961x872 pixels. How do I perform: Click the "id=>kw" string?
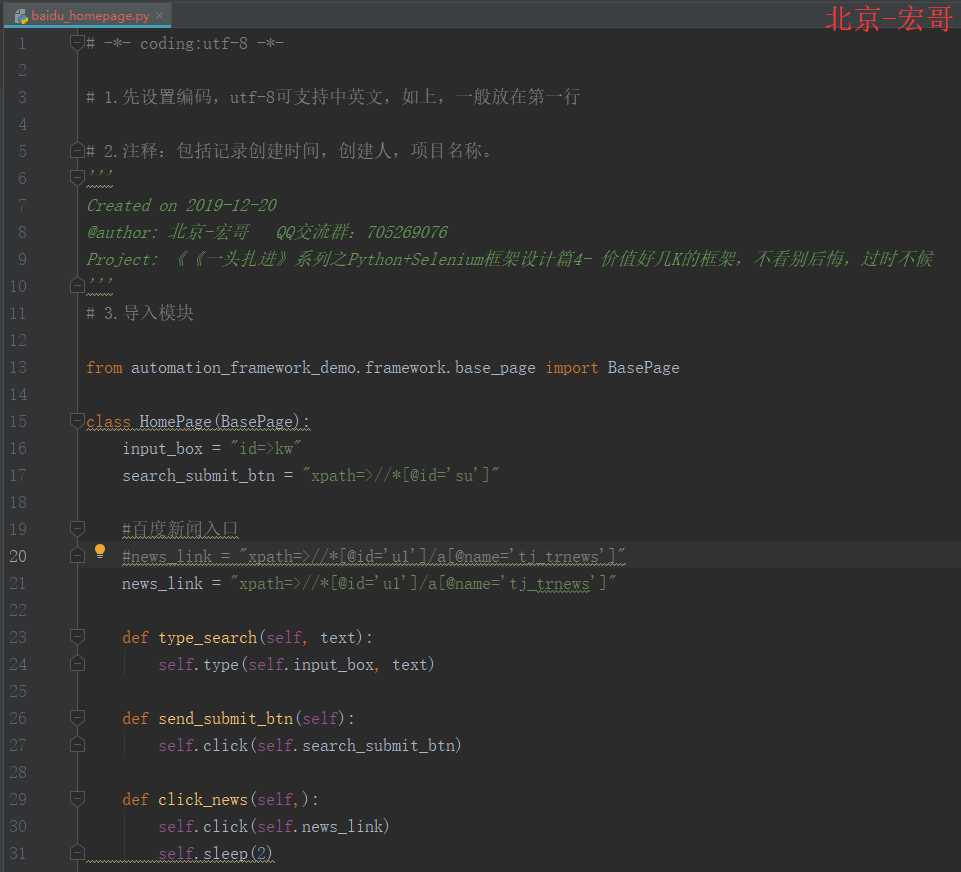pyautogui.click(x=265, y=449)
